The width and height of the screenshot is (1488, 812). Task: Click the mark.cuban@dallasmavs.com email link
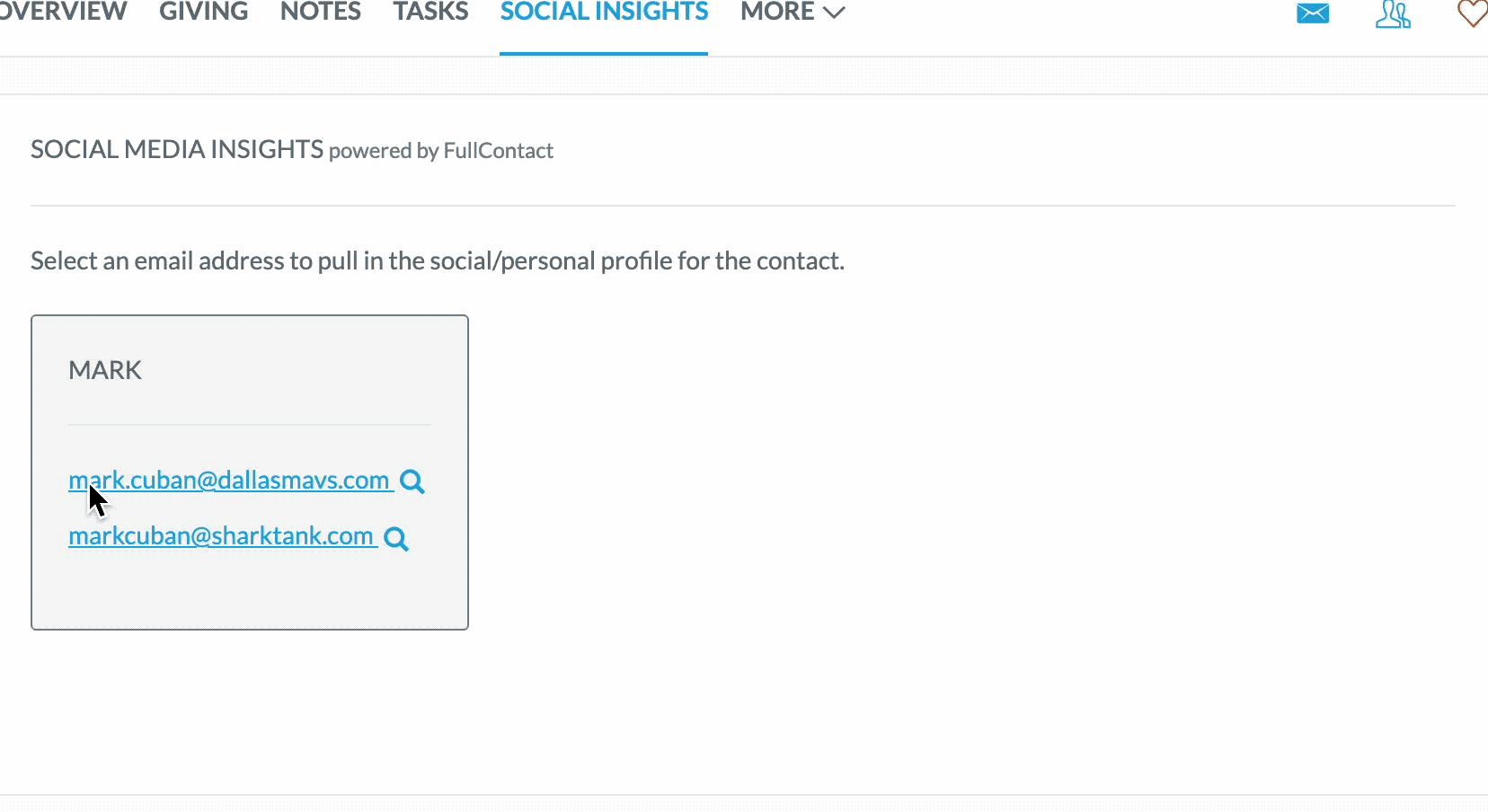[229, 481]
